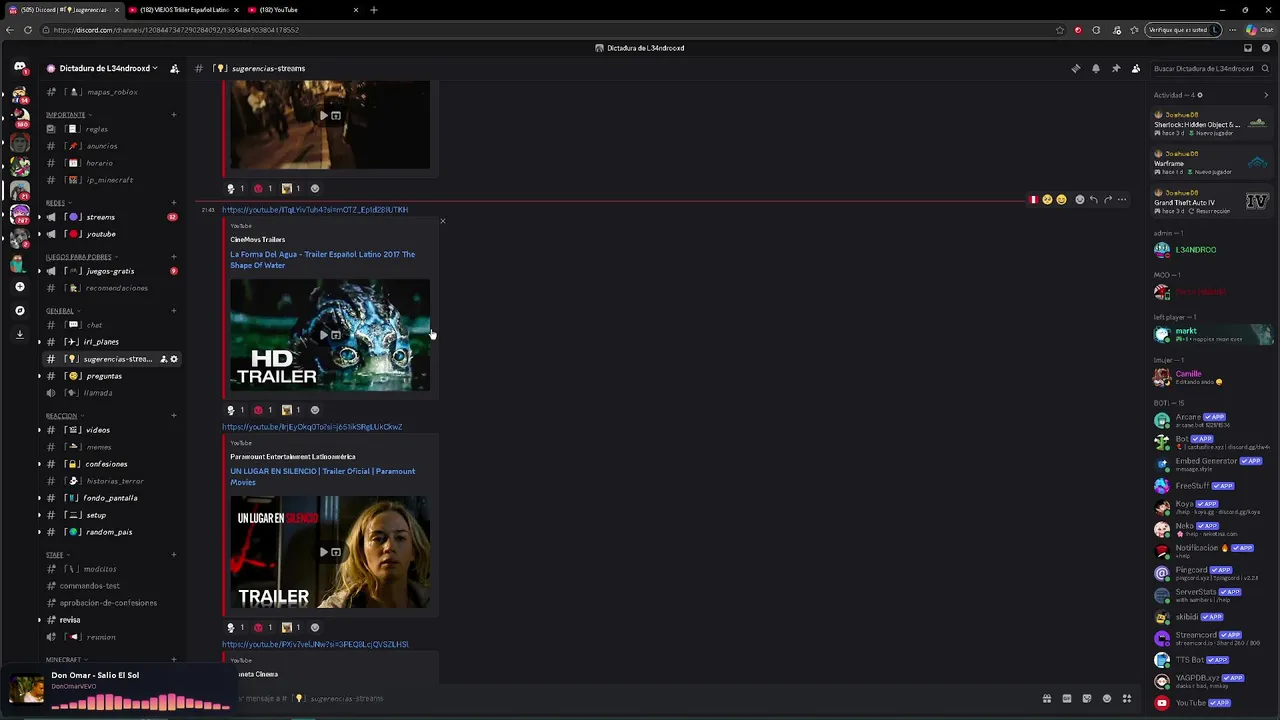This screenshot has width=1280, height=720.
Task: Open add reaction picker on hovered message
Action: (x=1079, y=200)
